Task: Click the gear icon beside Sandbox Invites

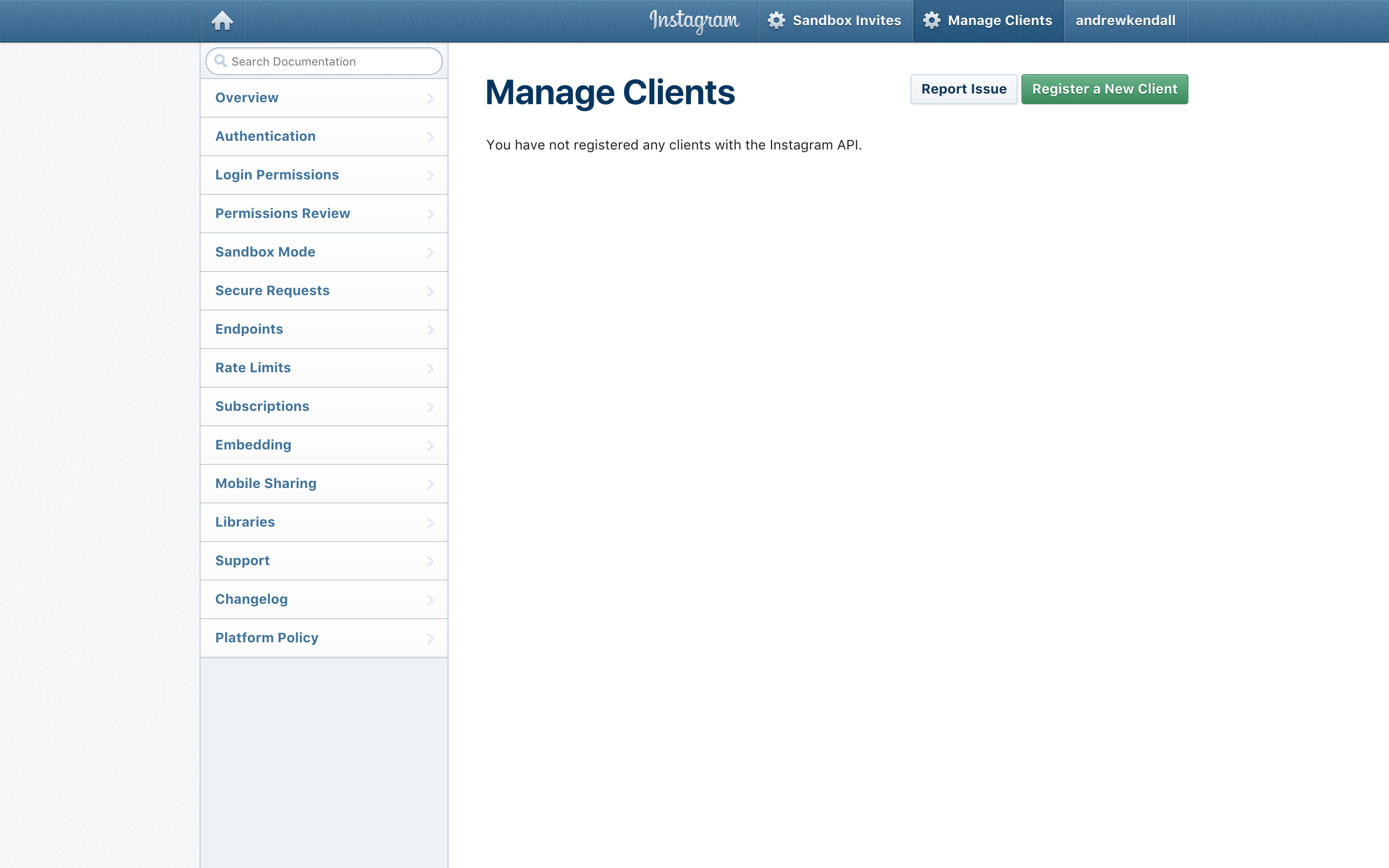Action: point(776,21)
